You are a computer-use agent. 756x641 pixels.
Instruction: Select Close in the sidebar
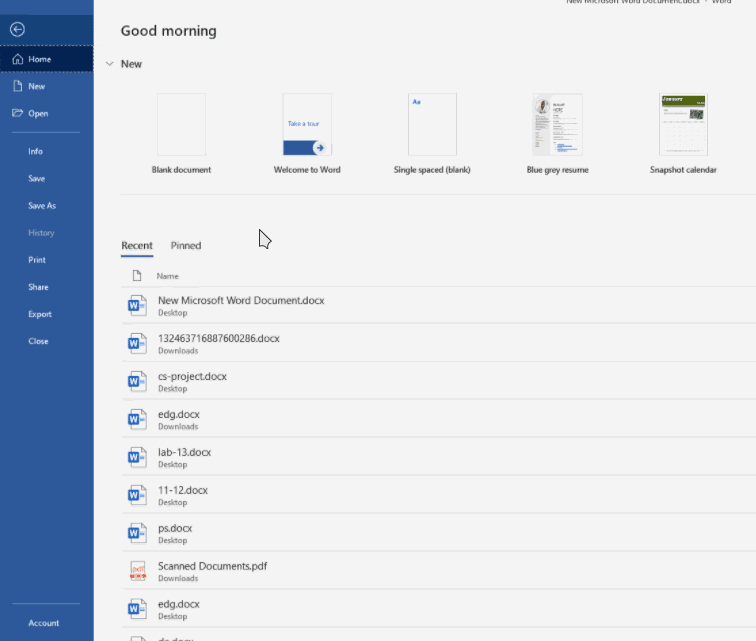(x=38, y=341)
